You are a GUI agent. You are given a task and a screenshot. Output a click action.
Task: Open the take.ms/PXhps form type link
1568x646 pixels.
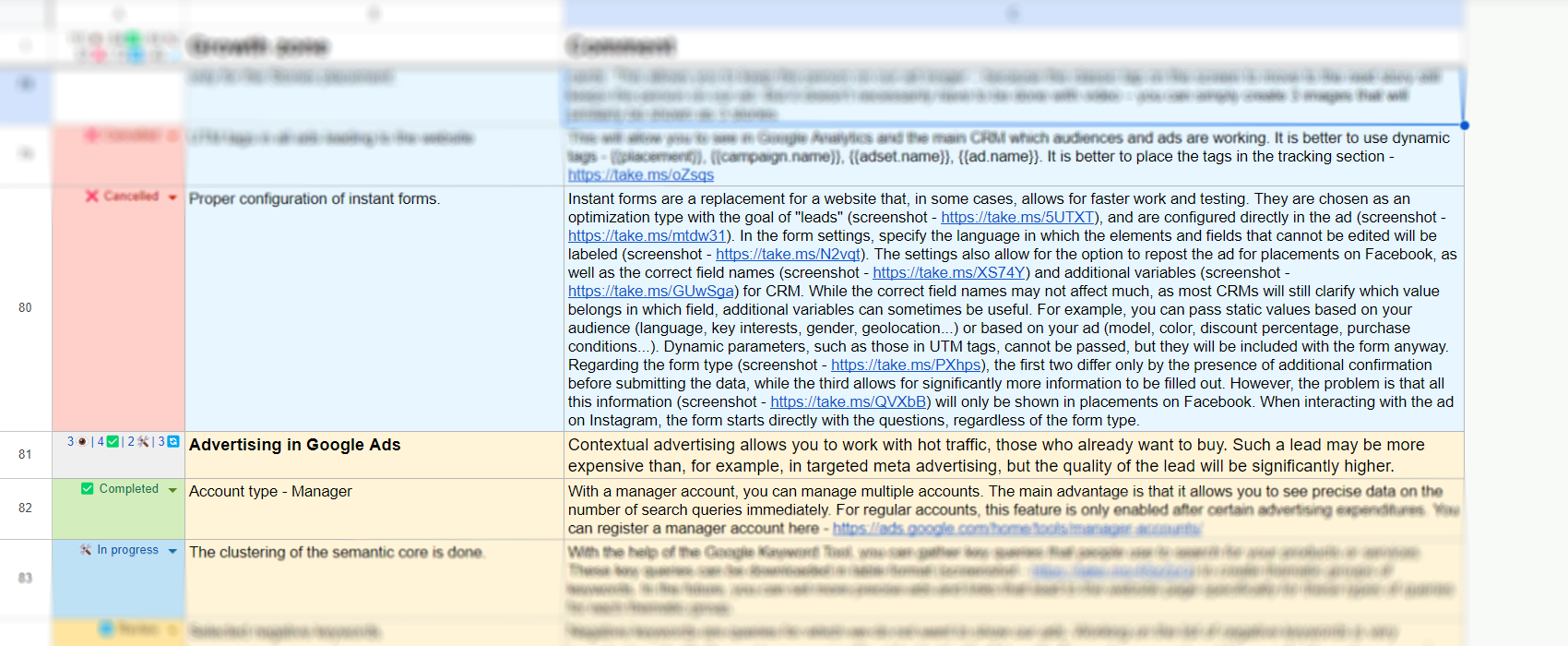(906, 365)
